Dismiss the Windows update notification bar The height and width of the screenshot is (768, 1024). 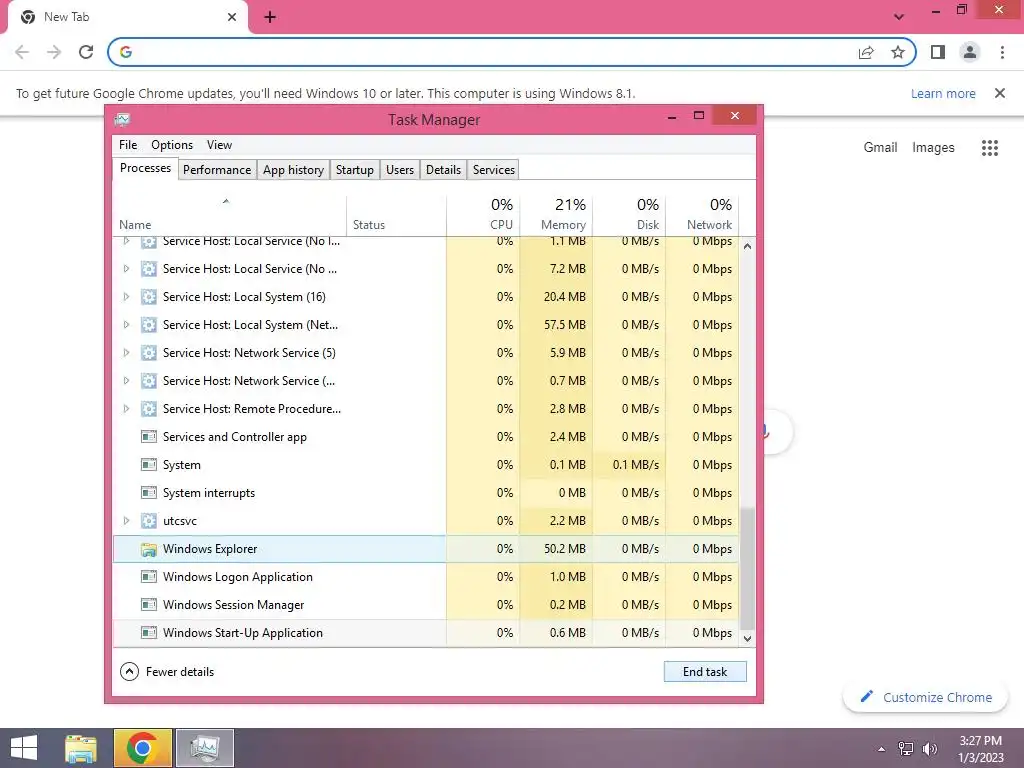[999, 93]
